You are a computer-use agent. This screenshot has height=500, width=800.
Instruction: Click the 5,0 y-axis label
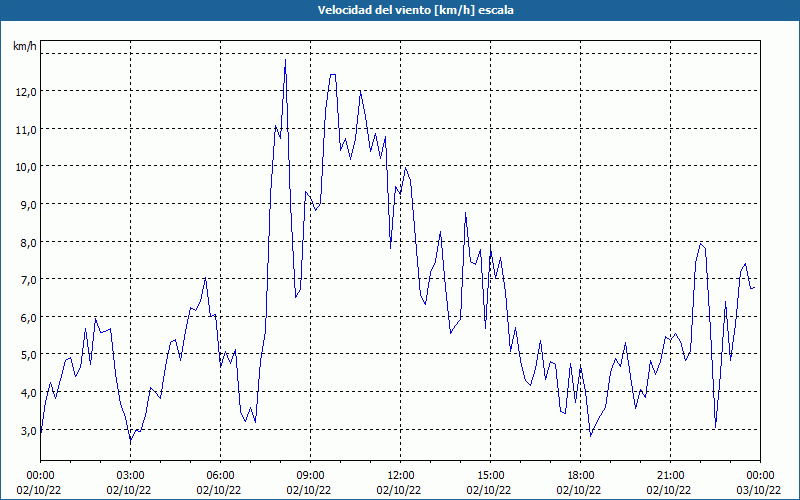pos(29,355)
